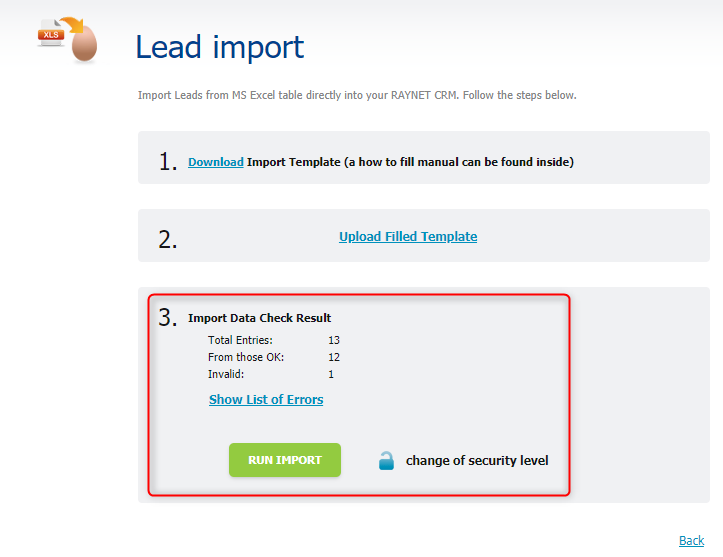The image size is (723, 557).
Task: Click the Total Entries value 13
Action: [x=334, y=340]
